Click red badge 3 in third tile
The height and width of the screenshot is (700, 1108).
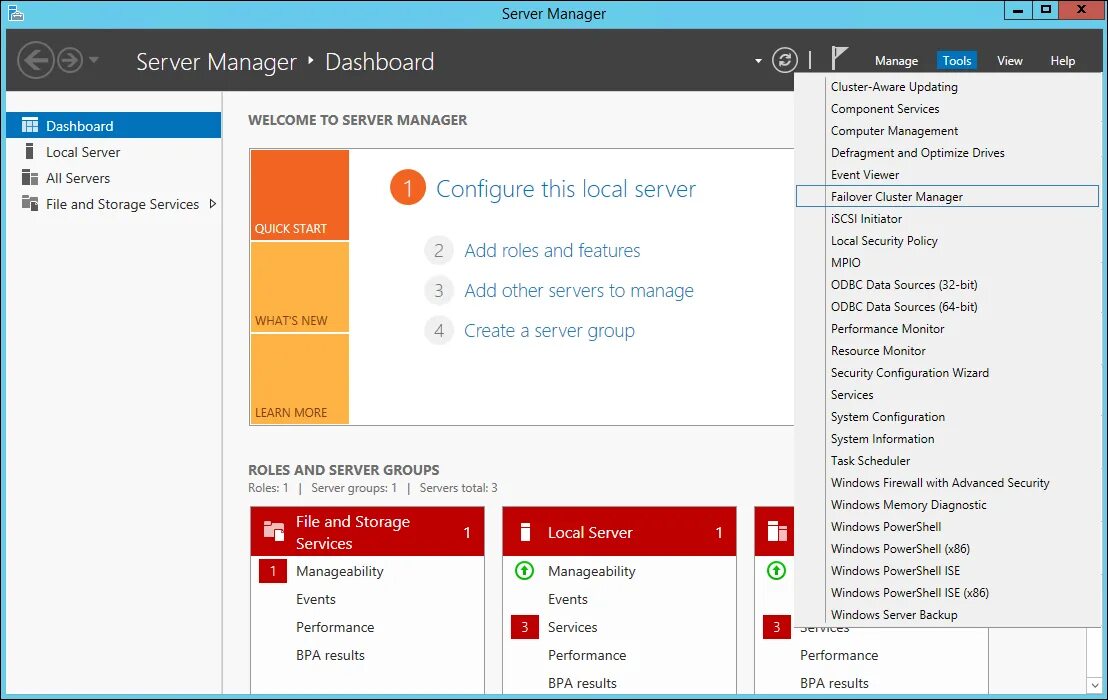(x=777, y=627)
